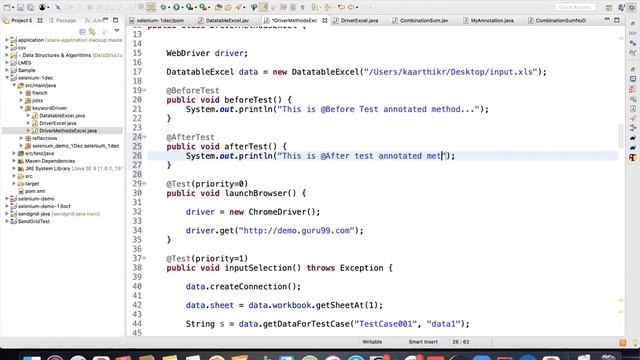Select the SendGridTest project
Viewport: 640px width, 360px height.
(x=33, y=221)
